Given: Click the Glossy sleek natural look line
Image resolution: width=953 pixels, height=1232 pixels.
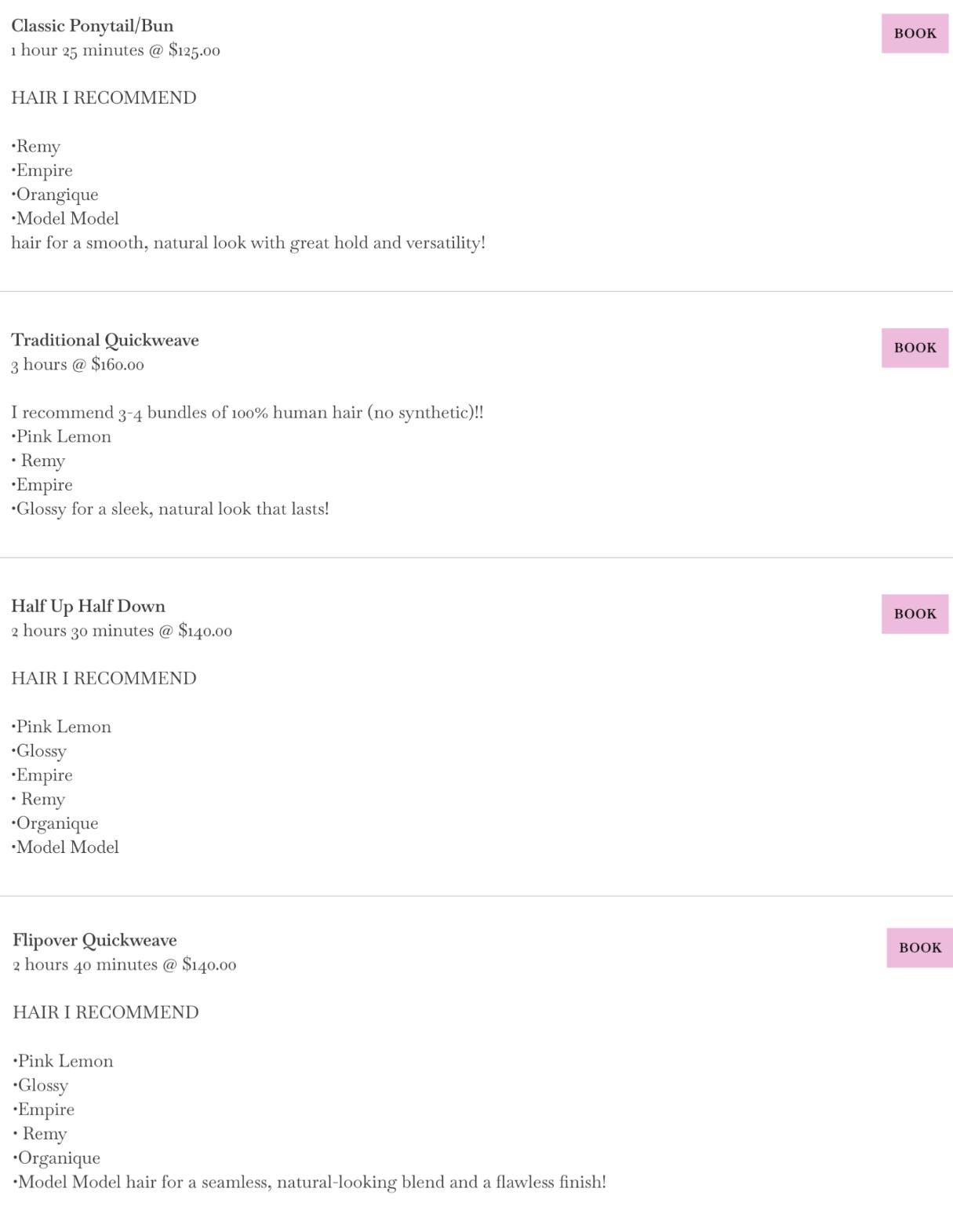Looking at the screenshot, I should tap(171, 509).
